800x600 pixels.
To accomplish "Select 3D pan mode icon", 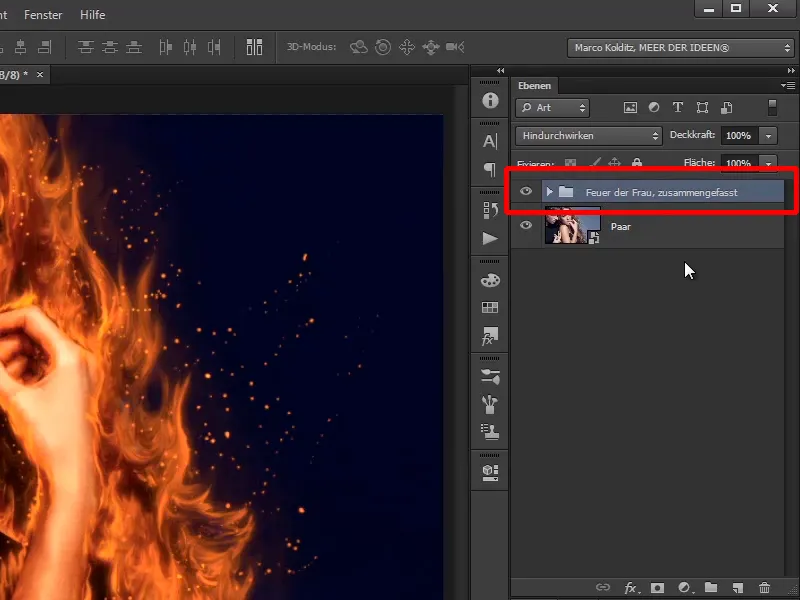I will tap(407, 47).
